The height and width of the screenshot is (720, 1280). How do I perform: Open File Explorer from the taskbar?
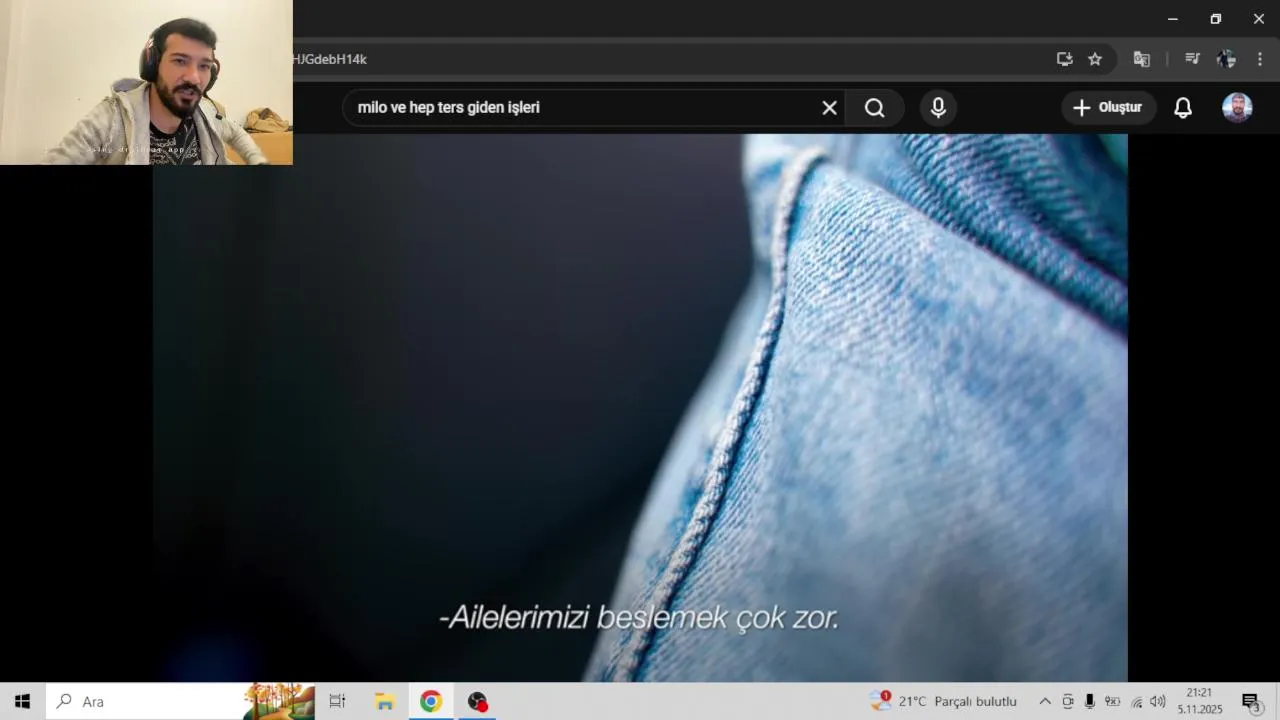(x=385, y=701)
